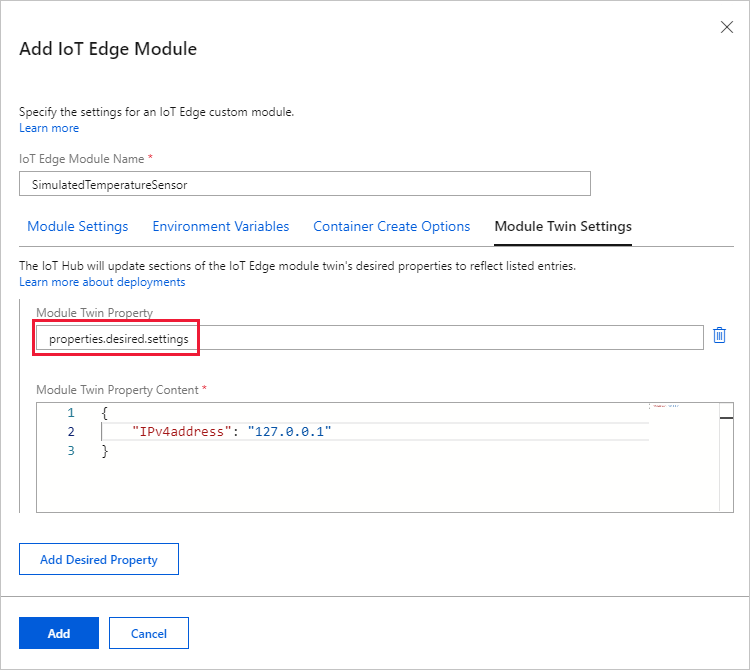Select the Container Create Options tab
750x670 pixels.
[392, 226]
